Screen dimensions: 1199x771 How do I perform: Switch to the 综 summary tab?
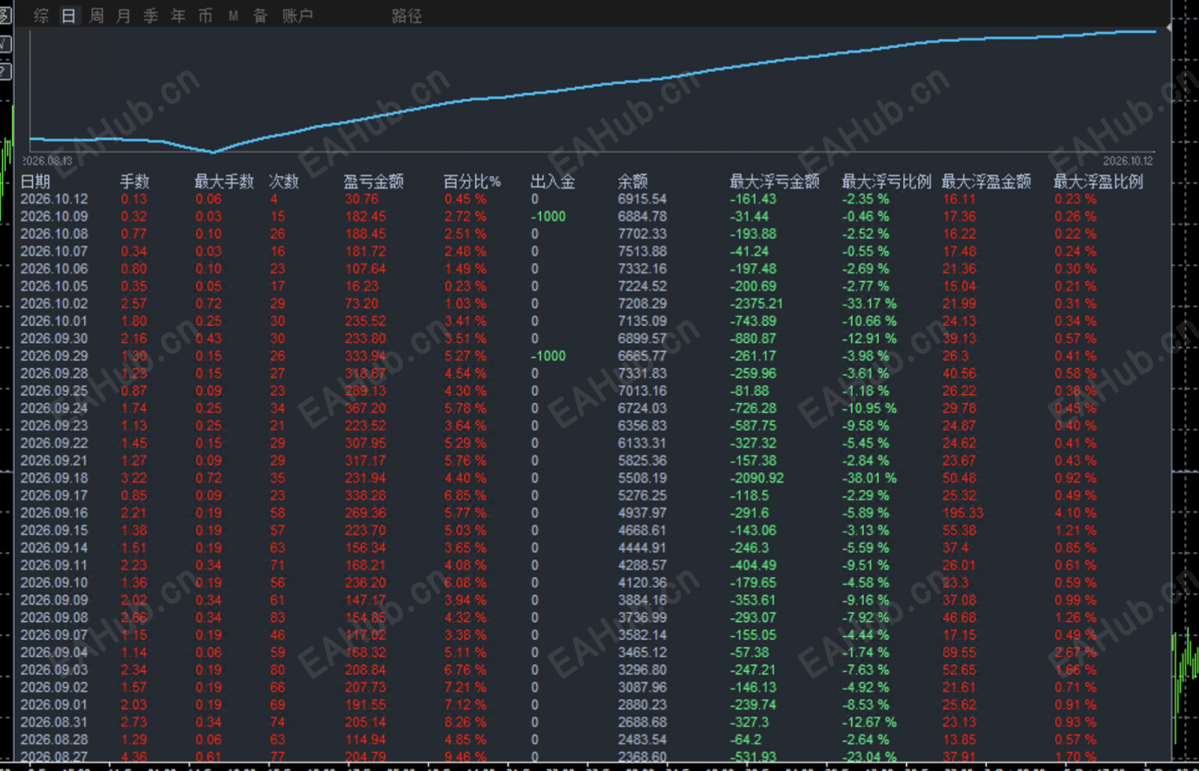click(41, 16)
